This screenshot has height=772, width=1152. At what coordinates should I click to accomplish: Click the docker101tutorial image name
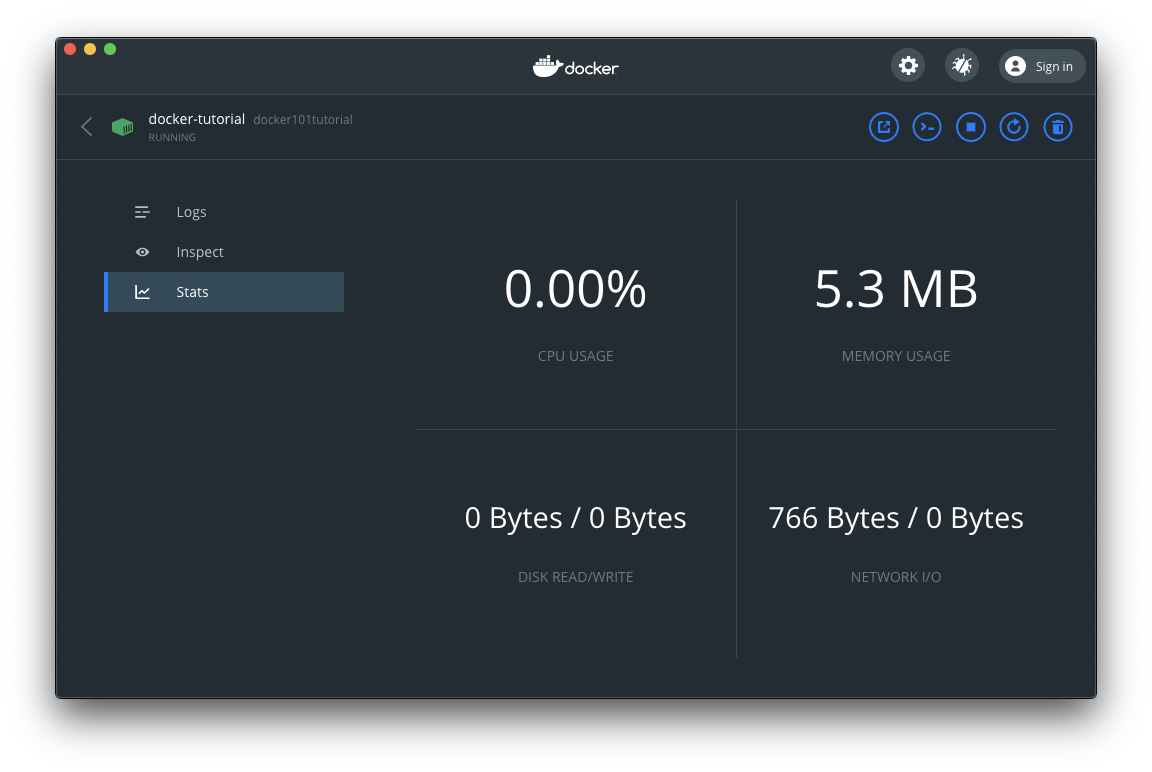[x=302, y=120]
